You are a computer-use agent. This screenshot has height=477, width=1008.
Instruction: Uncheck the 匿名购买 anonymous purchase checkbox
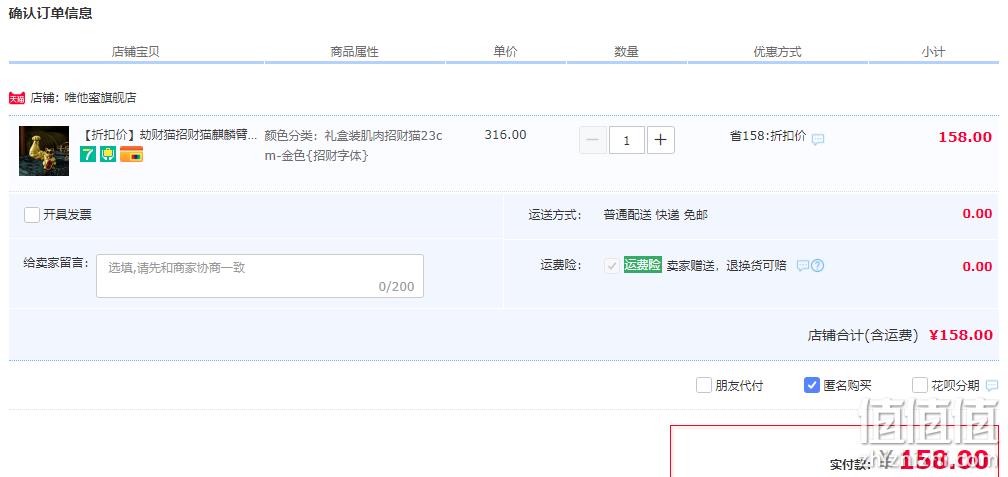coord(812,385)
